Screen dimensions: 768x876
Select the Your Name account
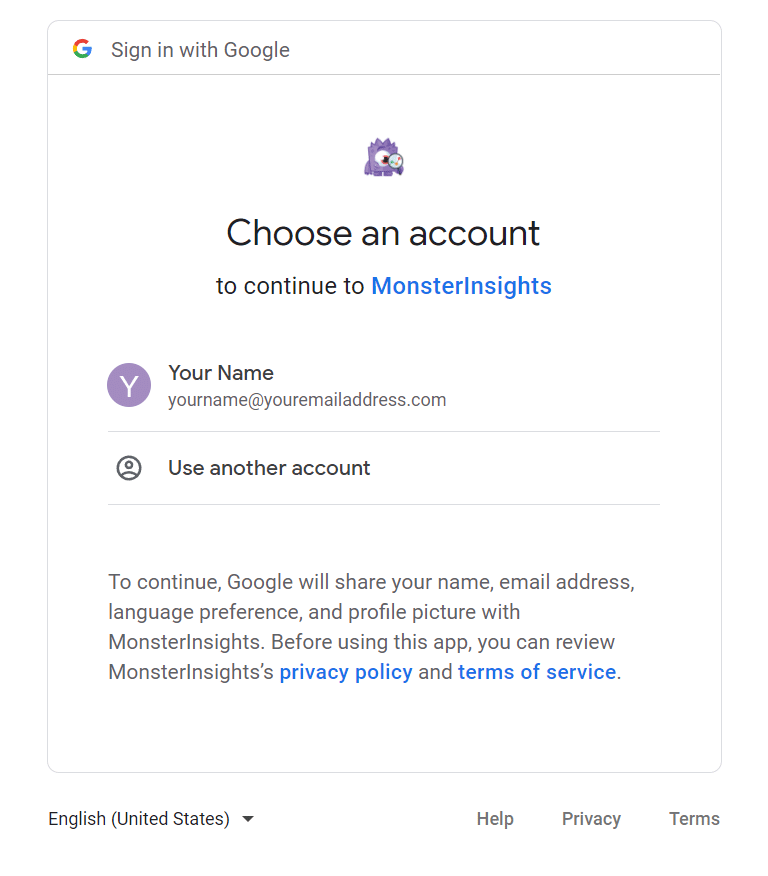(x=221, y=373)
